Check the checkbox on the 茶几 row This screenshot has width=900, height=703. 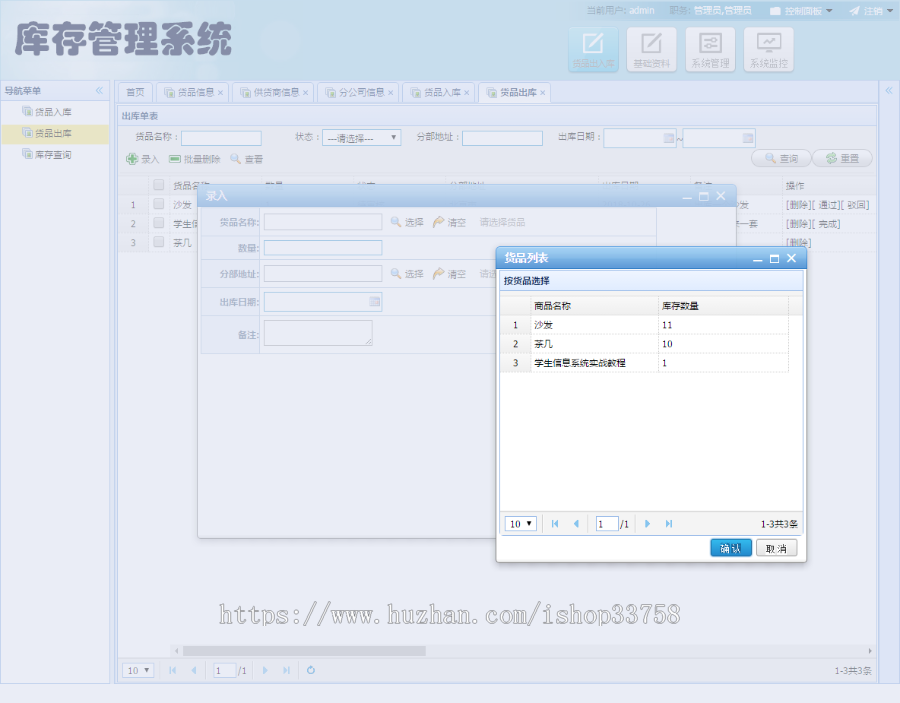coord(158,242)
